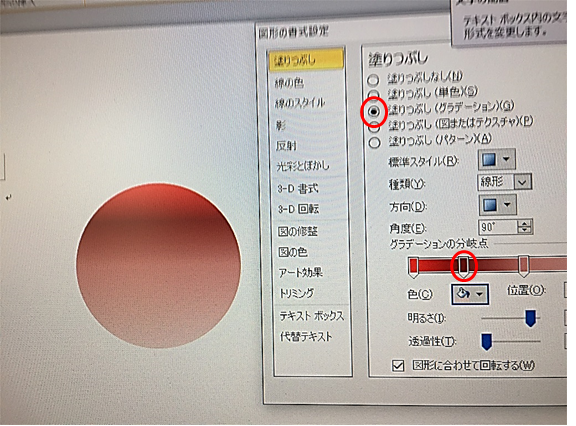Click the red gradient circle shape
Image resolution: width=576 pixels, height=426 pixels.
pyautogui.click(x=159, y=266)
